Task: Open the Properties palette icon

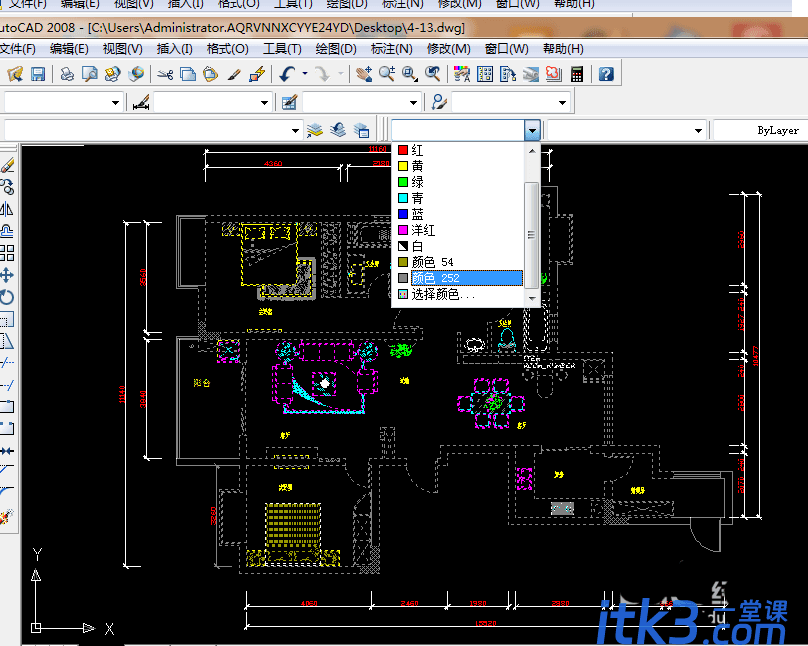Action: (462, 74)
